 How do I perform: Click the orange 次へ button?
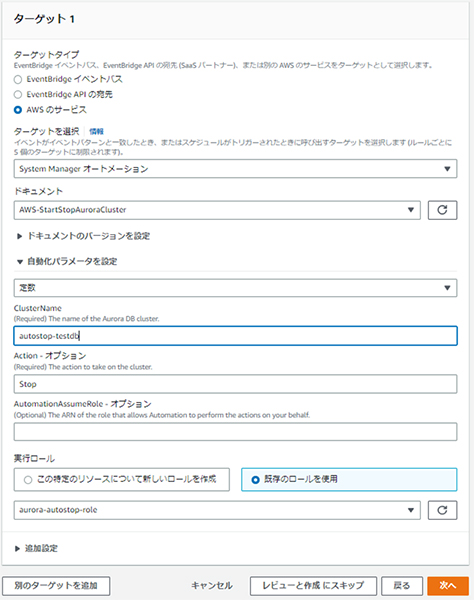tap(448, 586)
